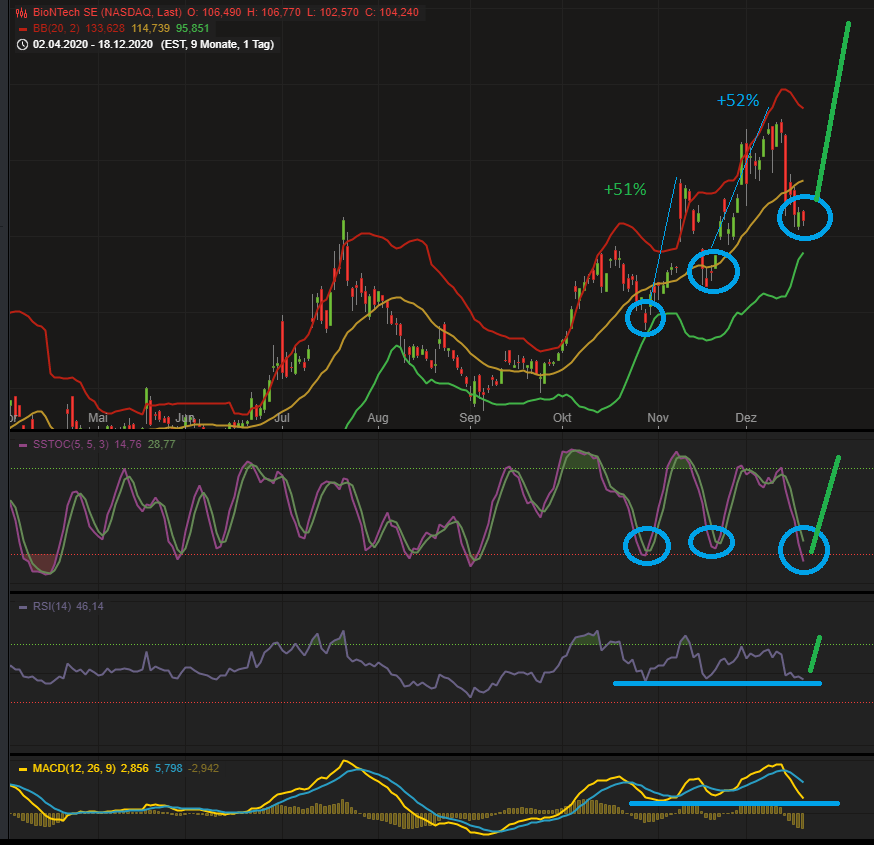Click the high value H: 106,770
The height and width of the screenshot is (845, 874).
[274, 12]
